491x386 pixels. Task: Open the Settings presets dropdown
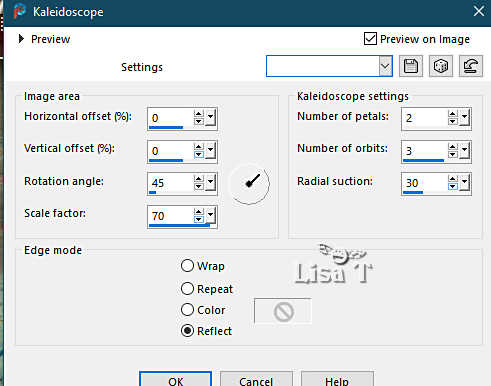tap(385, 66)
